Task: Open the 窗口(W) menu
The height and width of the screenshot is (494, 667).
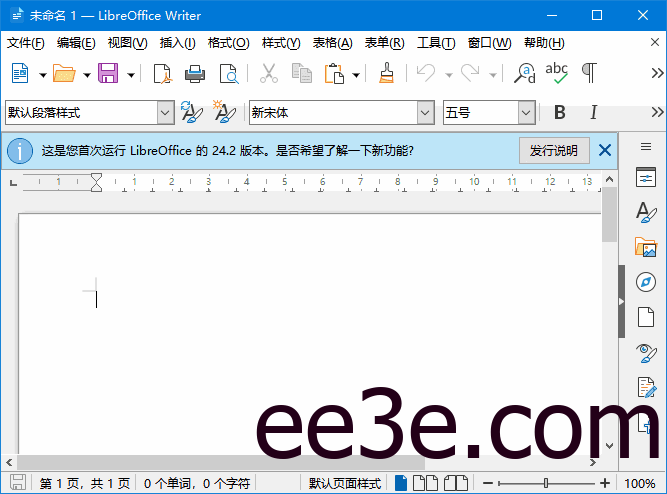Action: pos(489,43)
